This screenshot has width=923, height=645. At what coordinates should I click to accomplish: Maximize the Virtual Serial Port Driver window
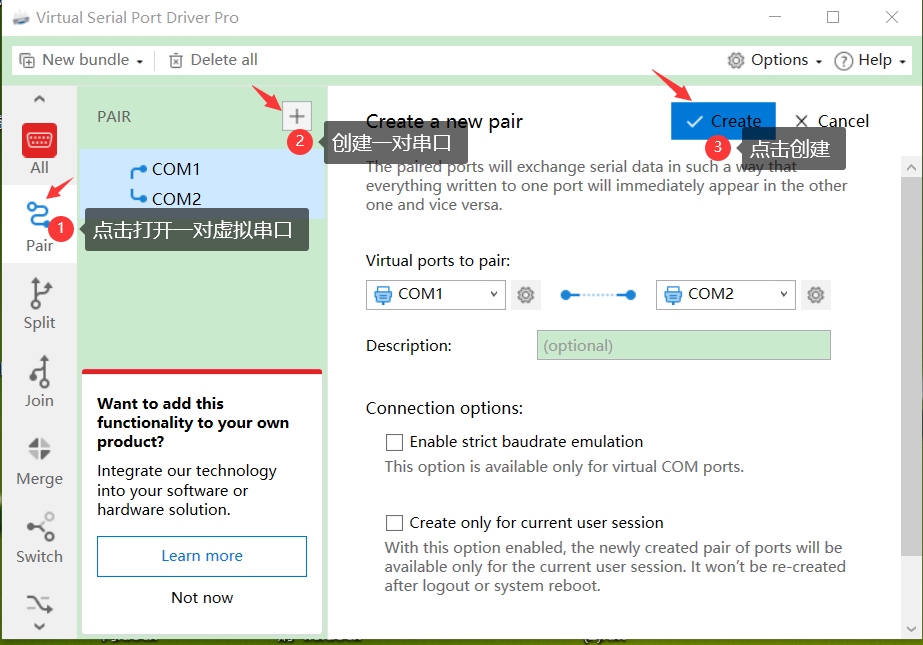click(x=833, y=17)
